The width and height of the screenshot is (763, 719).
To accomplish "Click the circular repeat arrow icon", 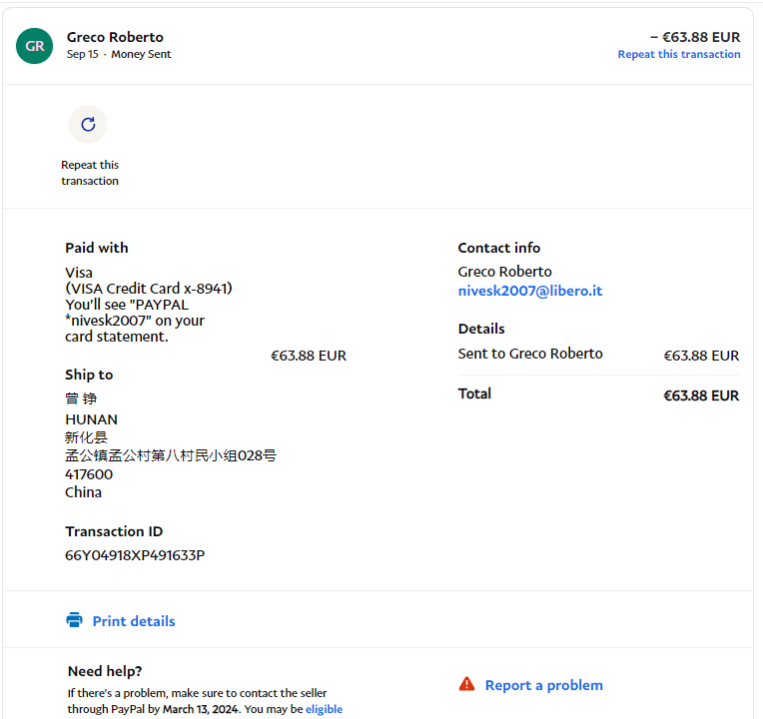I will click(88, 124).
